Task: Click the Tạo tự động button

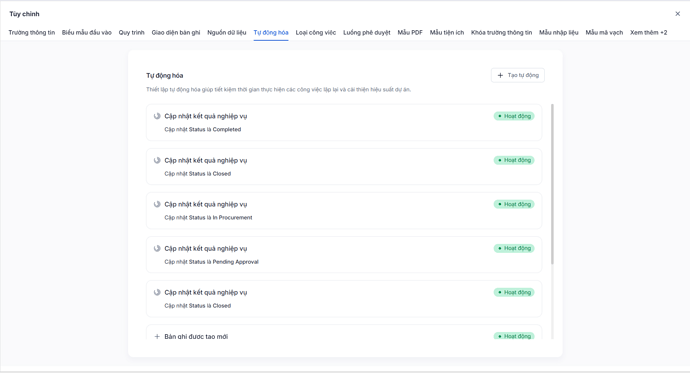Action: [x=518, y=75]
